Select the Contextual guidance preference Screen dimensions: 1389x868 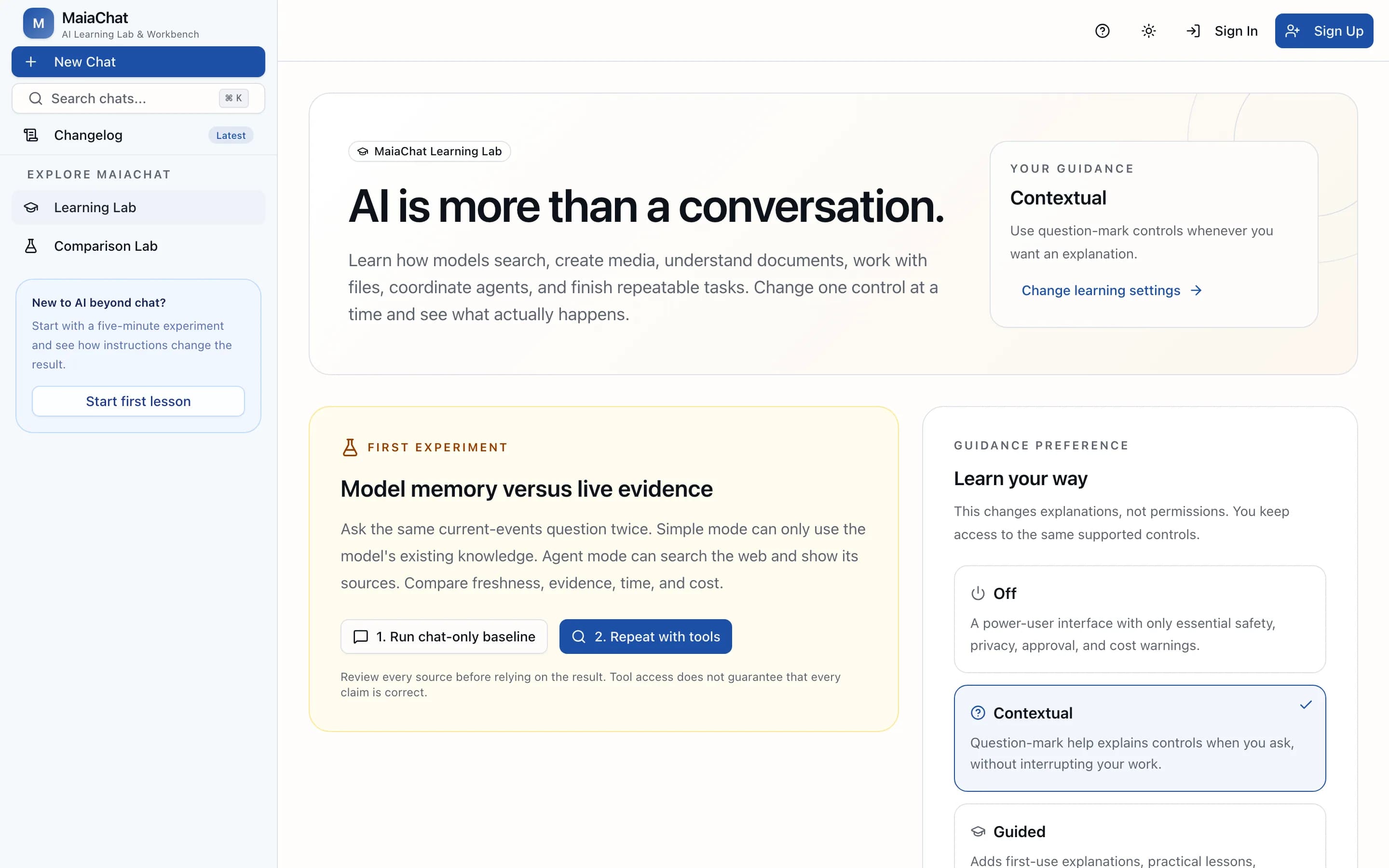pyautogui.click(x=1139, y=738)
